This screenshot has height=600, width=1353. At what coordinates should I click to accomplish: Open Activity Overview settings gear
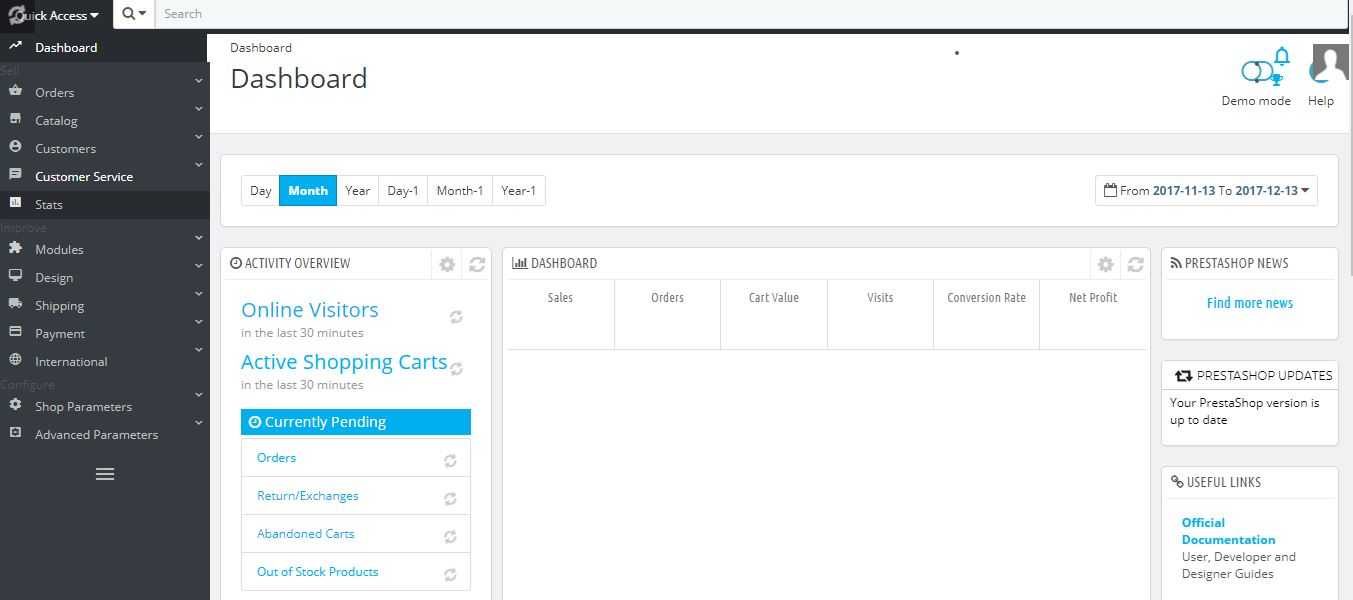[447, 264]
